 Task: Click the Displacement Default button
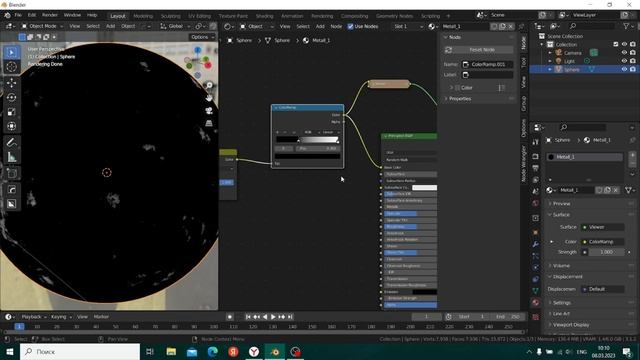[x=602, y=289]
